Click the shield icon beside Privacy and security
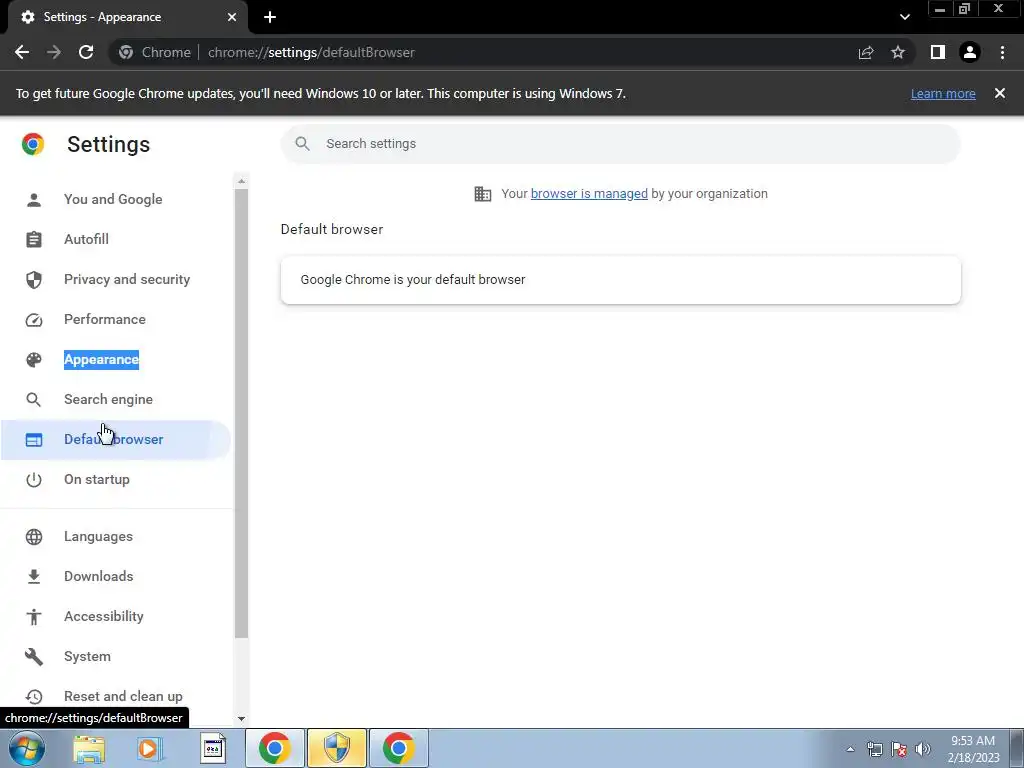Viewport: 1024px width, 768px height. 34,280
